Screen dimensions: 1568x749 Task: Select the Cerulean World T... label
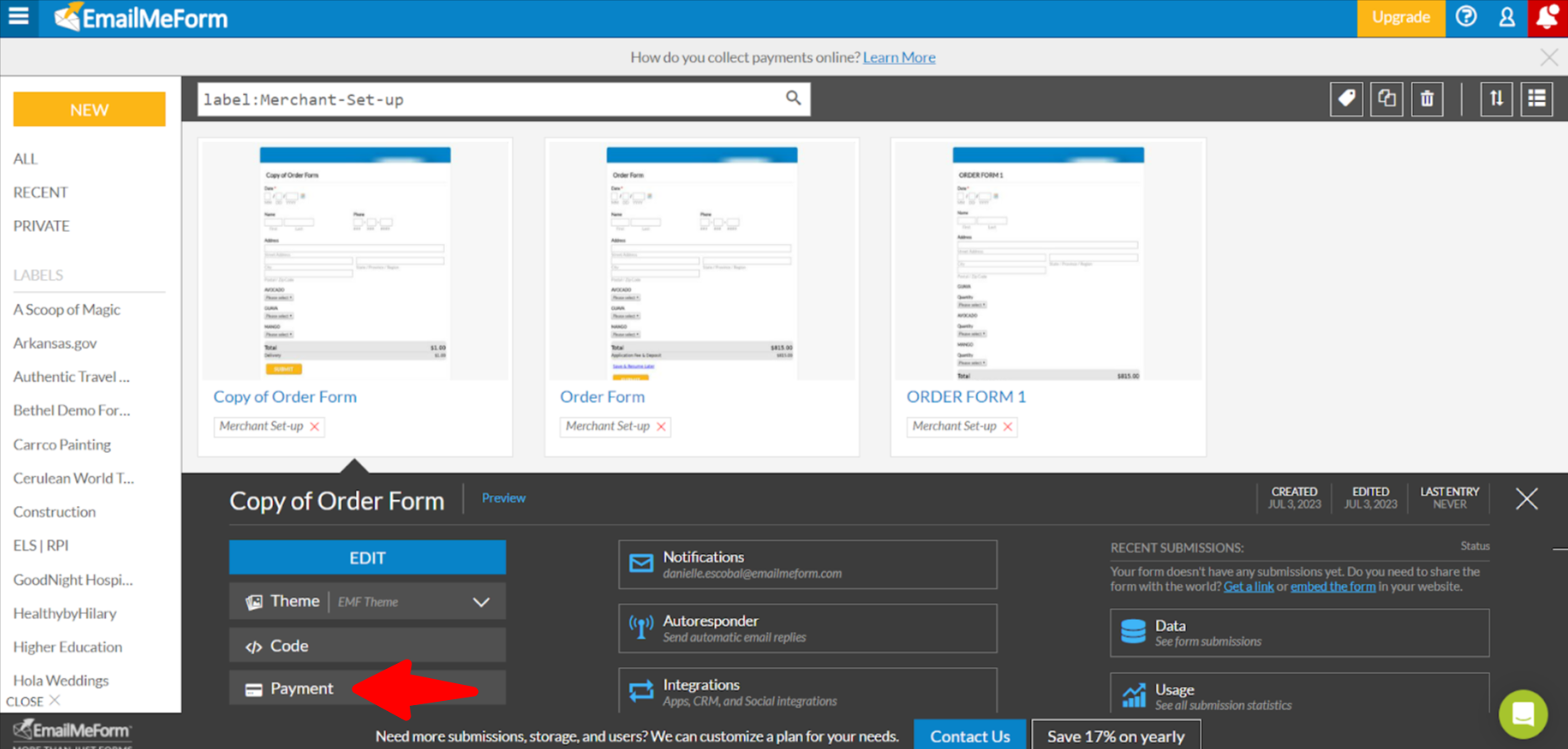click(73, 478)
